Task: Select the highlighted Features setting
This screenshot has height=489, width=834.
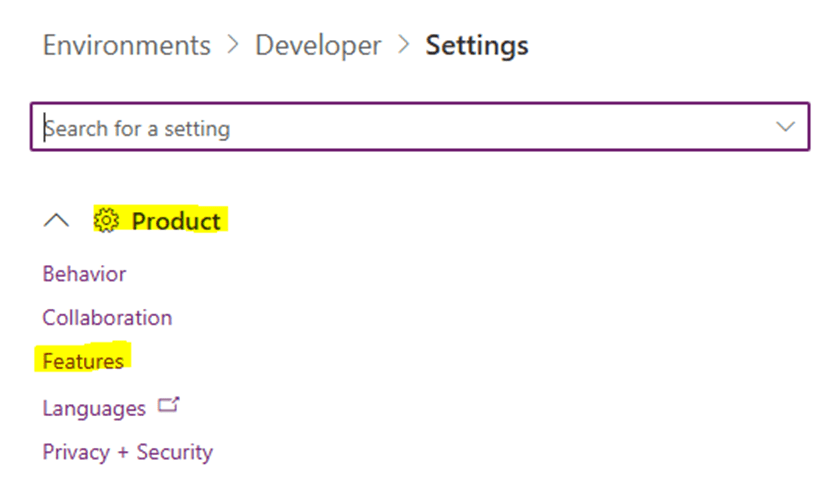Action: tap(83, 361)
